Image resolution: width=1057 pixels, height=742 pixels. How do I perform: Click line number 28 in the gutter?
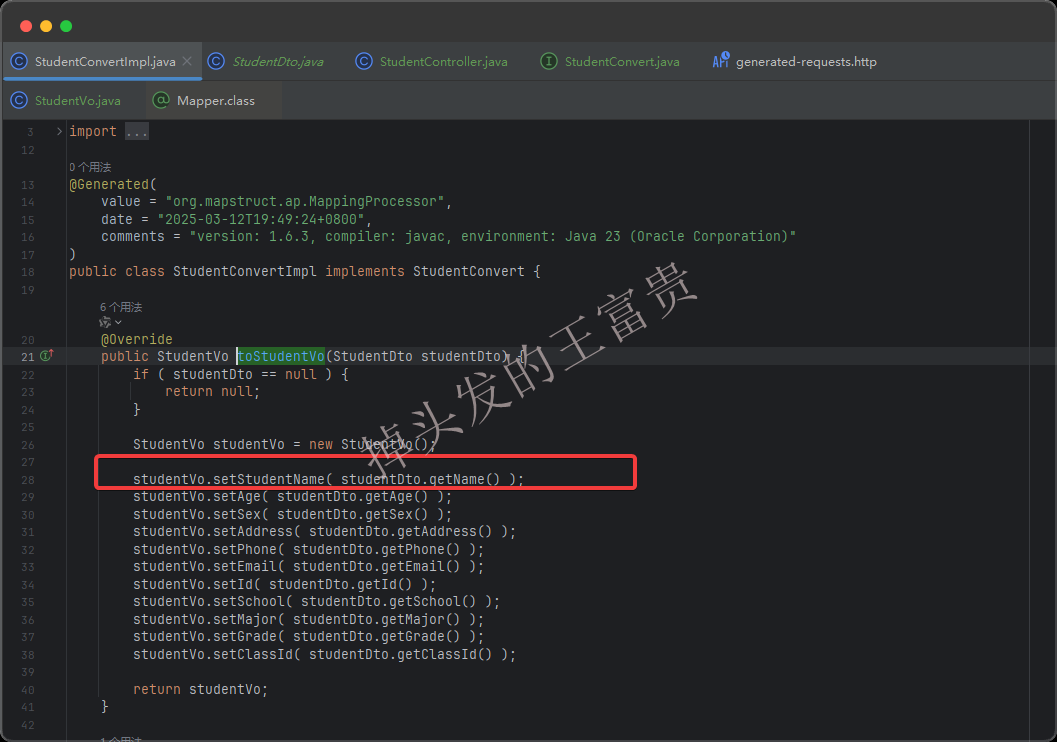click(28, 480)
